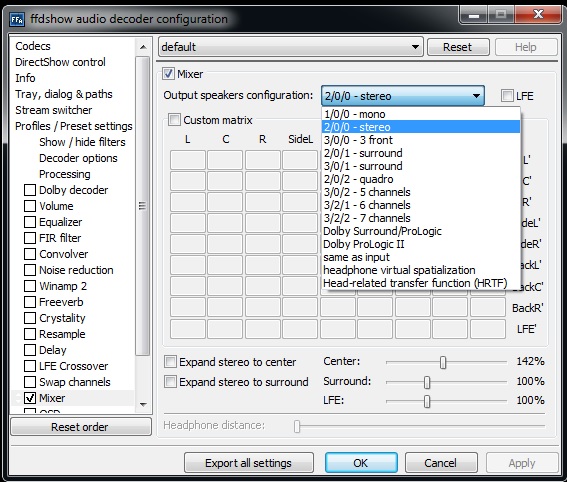Open DirectShow control page
Viewport: 567px width, 482px height.
pos(60,62)
